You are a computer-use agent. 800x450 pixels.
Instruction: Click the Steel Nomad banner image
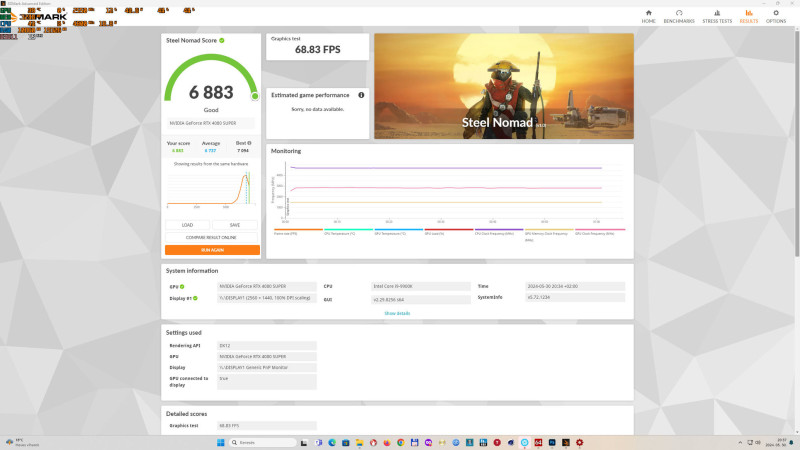pyautogui.click(x=504, y=86)
